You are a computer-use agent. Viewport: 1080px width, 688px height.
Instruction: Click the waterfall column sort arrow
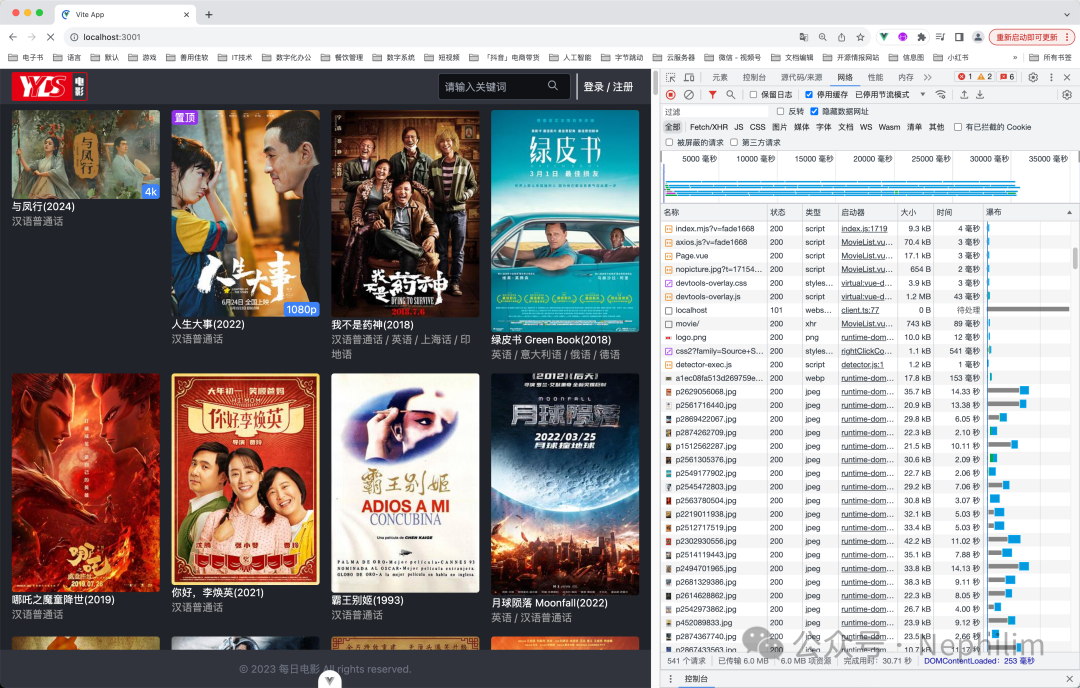point(1070,212)
